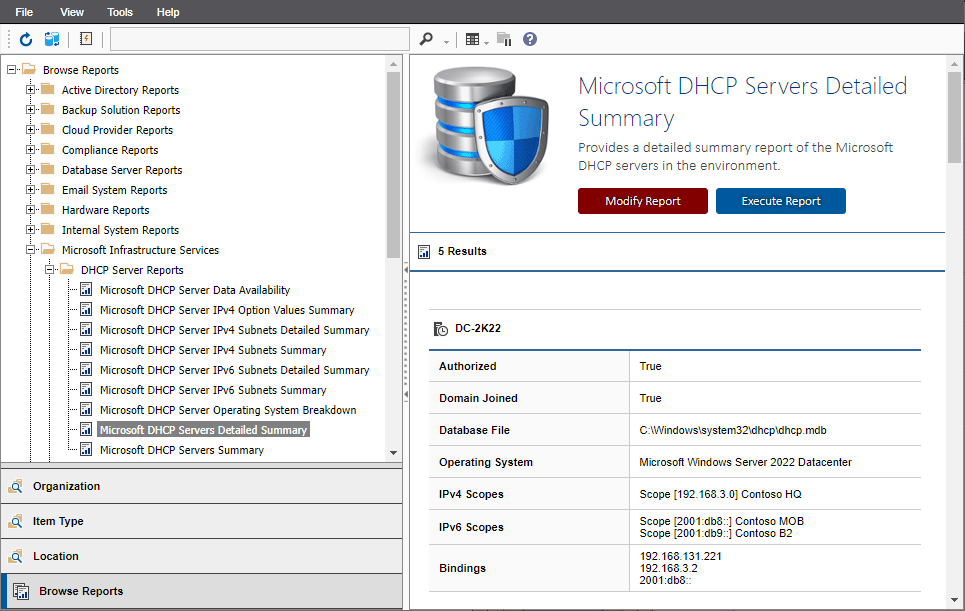The height and width of the screenshot is (611, 965).
Task: Click the DC-2K22 server heading
Action: coord(478,329)
